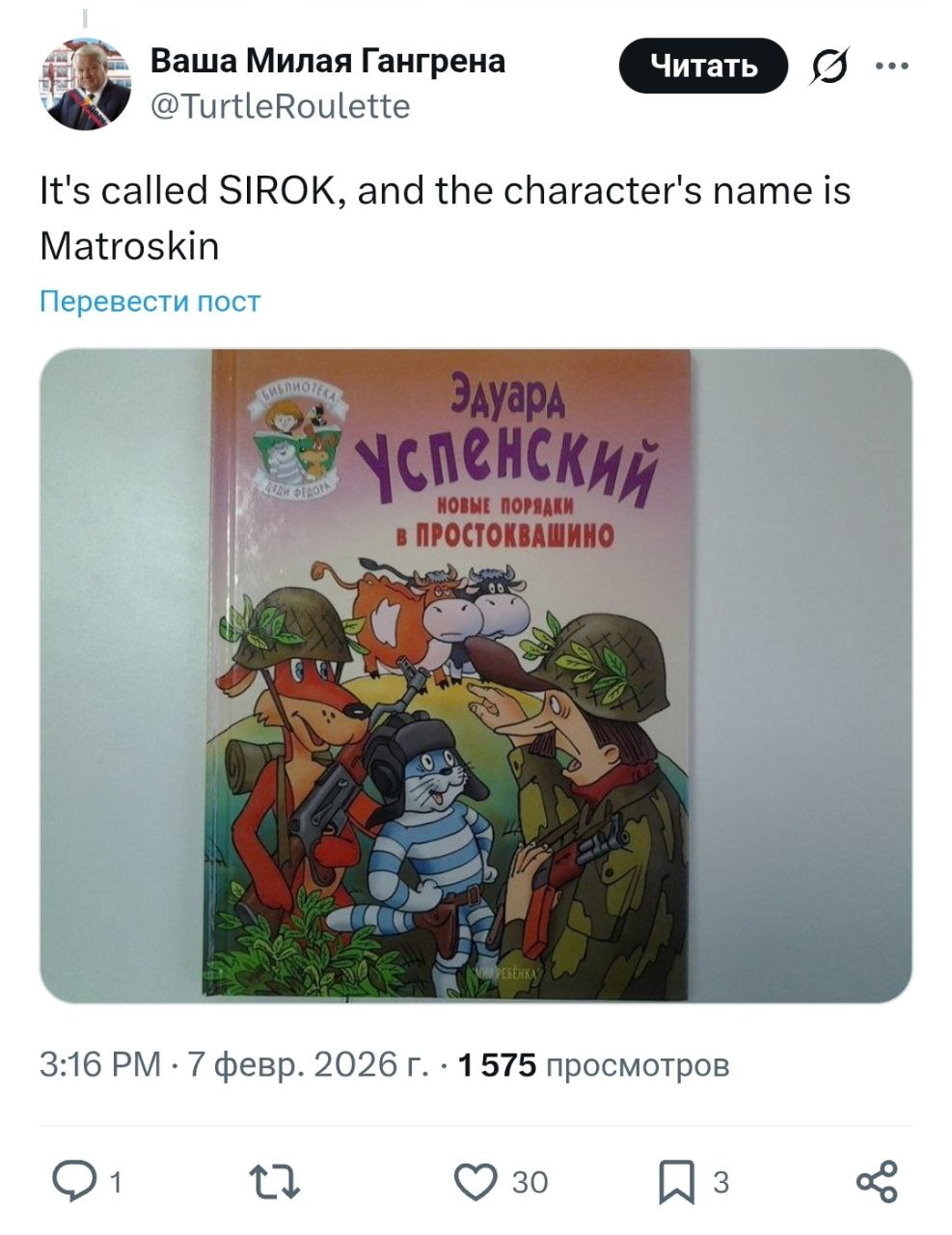This screenshot has height=1235, width=952.
Task: Click the tweet text about SIROK
Action: click(445, 217)
